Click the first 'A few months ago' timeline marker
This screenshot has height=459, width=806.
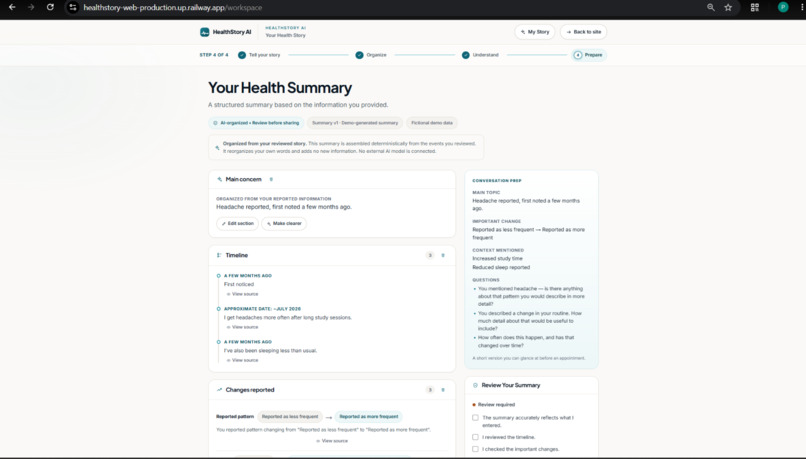[218, 276]
